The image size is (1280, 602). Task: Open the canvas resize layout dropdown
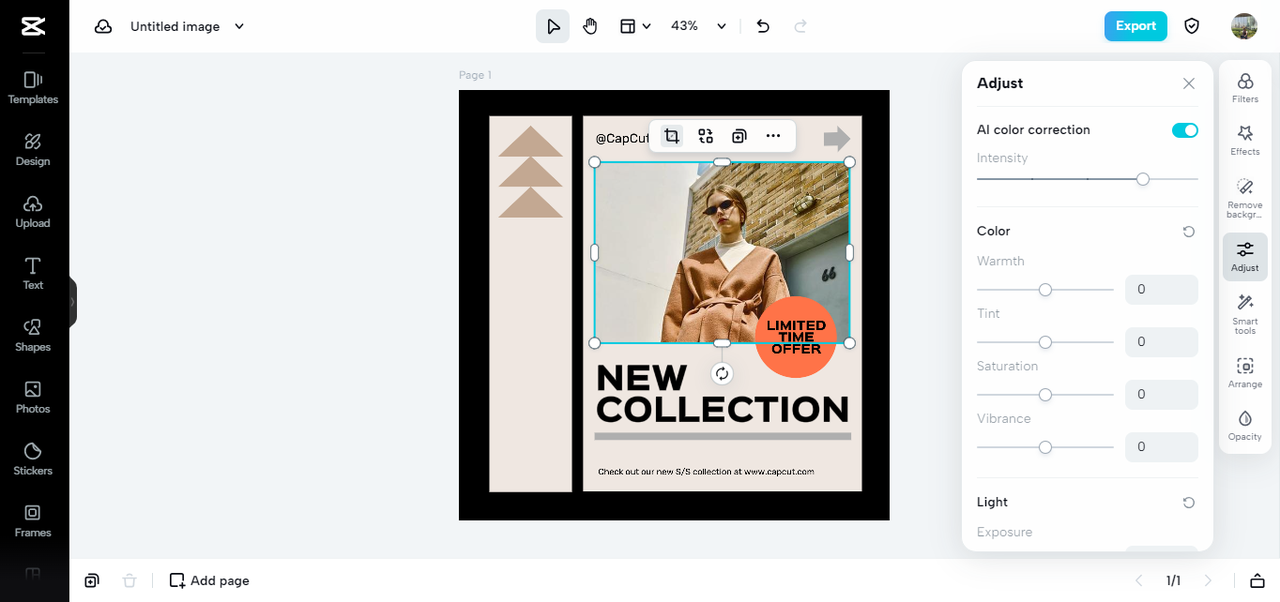tap(635, 26)
